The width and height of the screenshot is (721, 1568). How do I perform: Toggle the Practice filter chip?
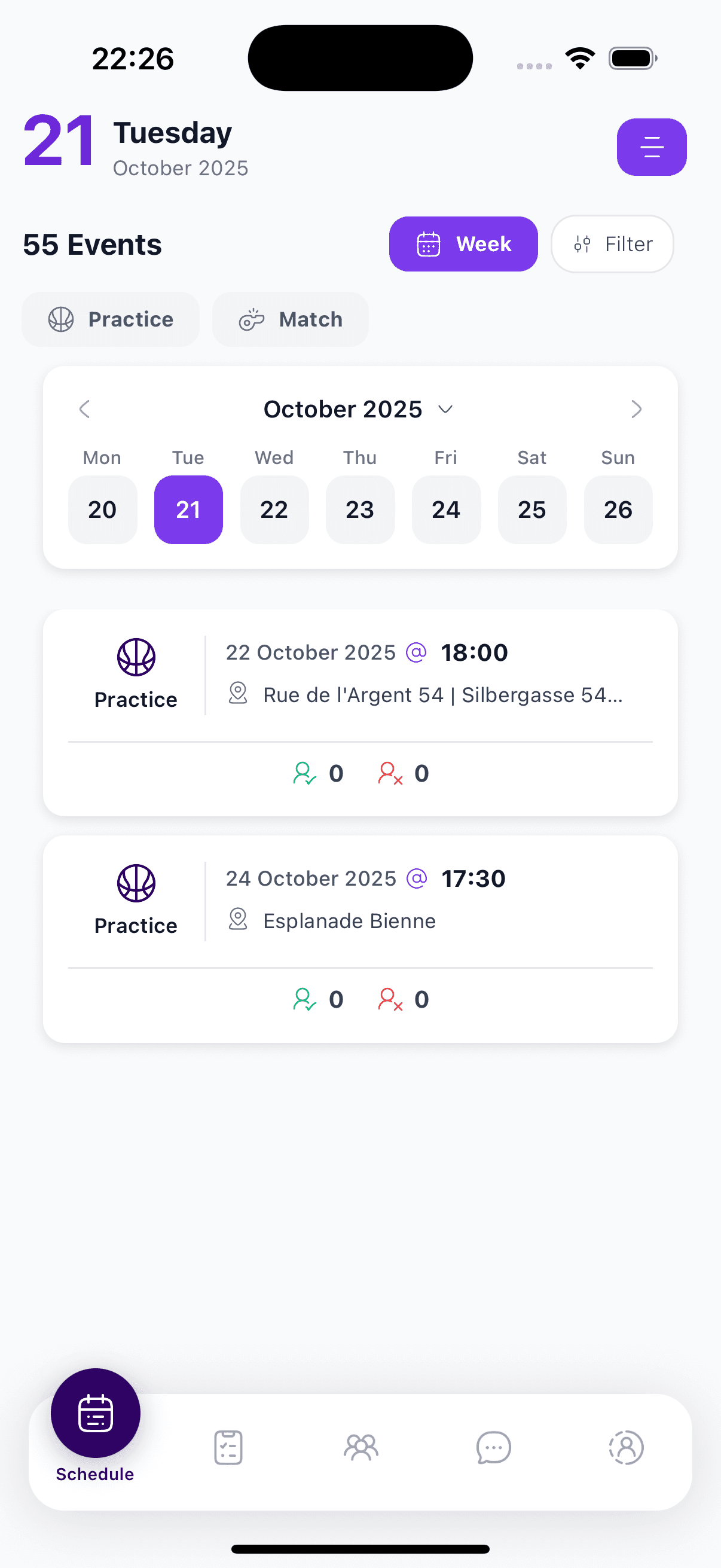click(110, 319)
